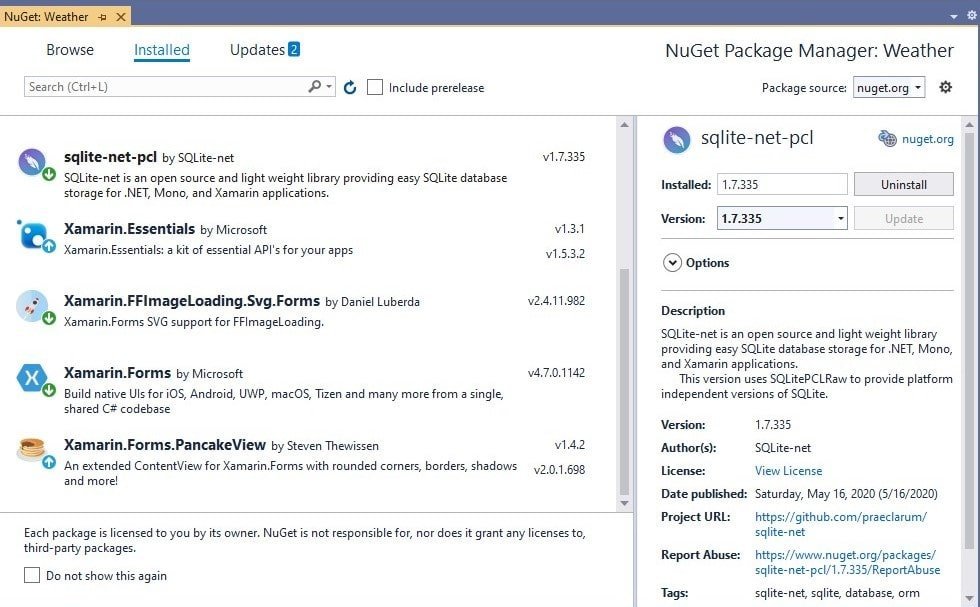980x607 pixels.
Task: Select Xamarin.FFImageLoading.Svg.Forms package title
Action: click(x=192, y=301)
